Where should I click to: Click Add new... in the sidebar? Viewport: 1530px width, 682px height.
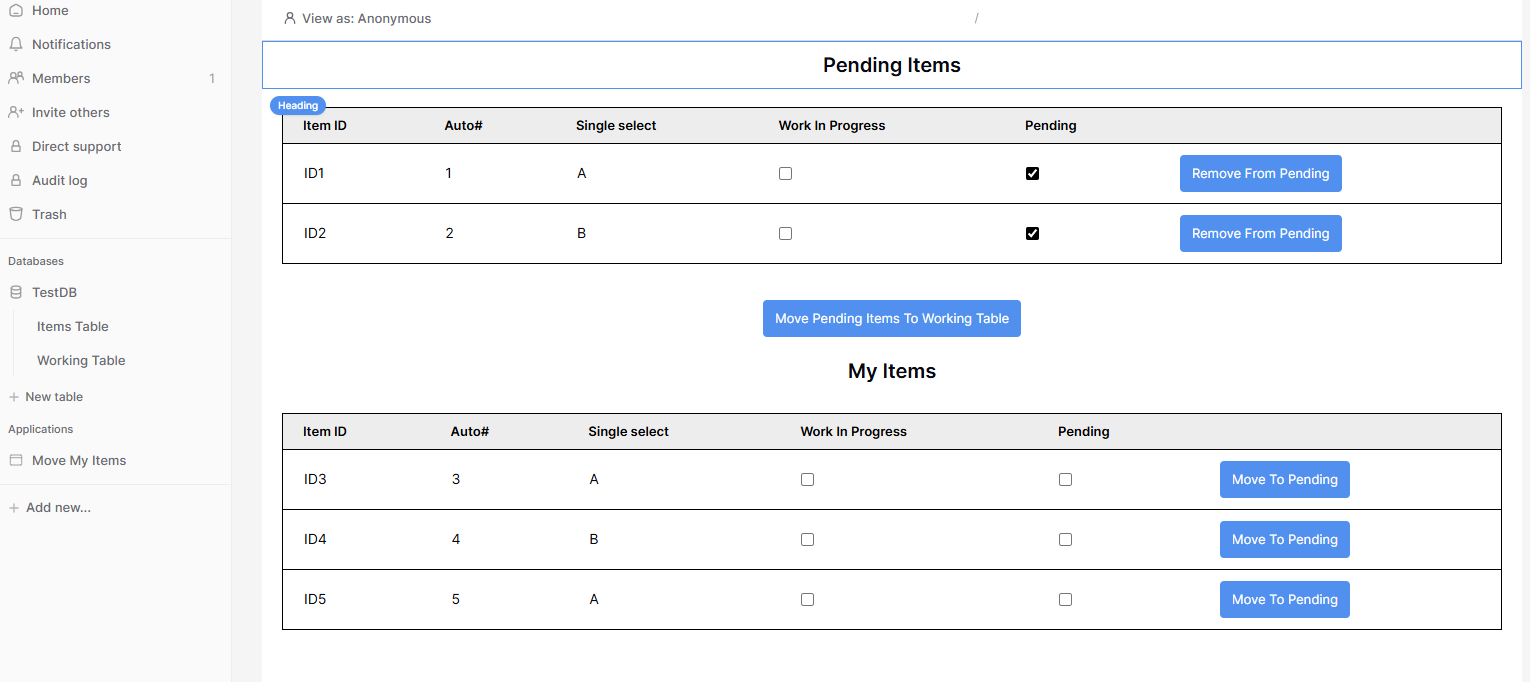[58, 508]
